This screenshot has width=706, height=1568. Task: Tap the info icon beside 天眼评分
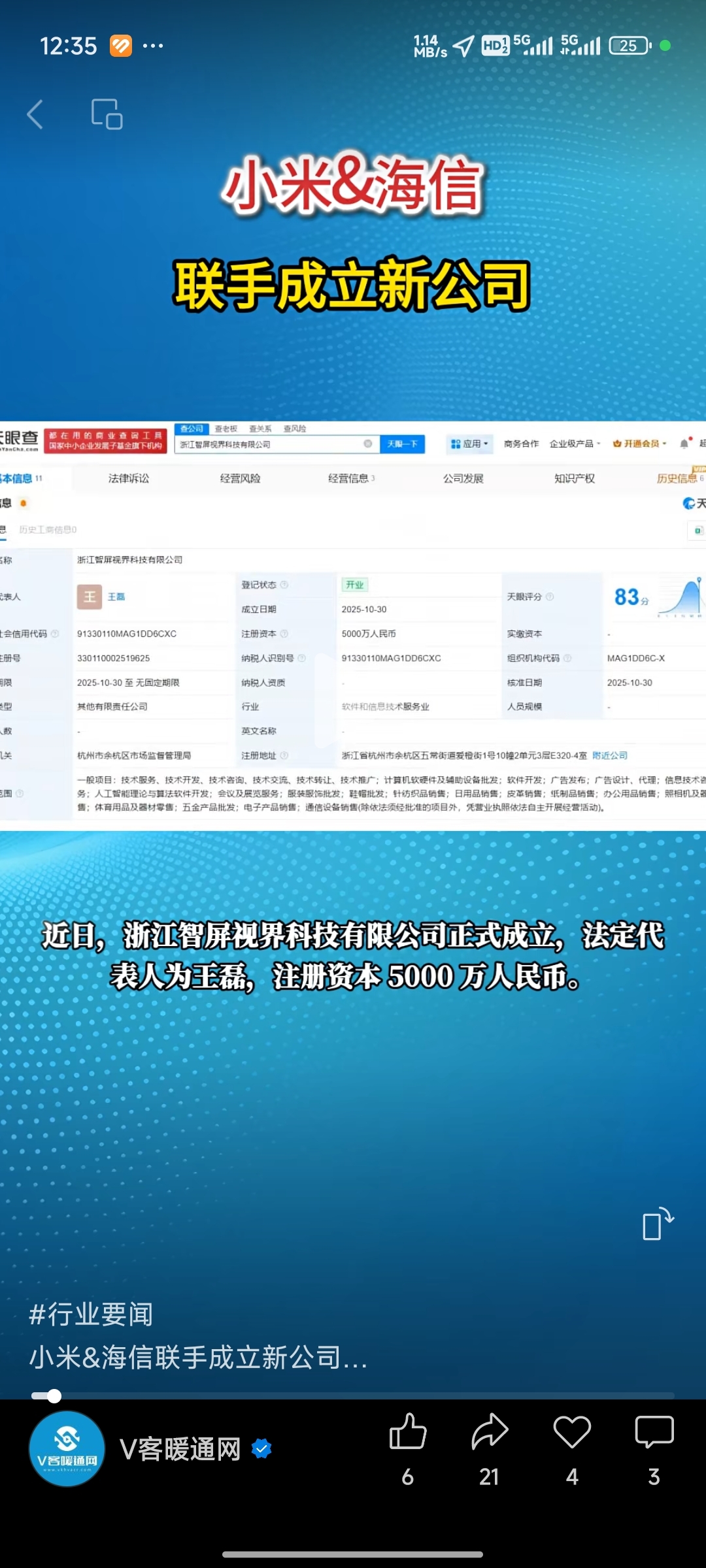(x=550, y=596)
